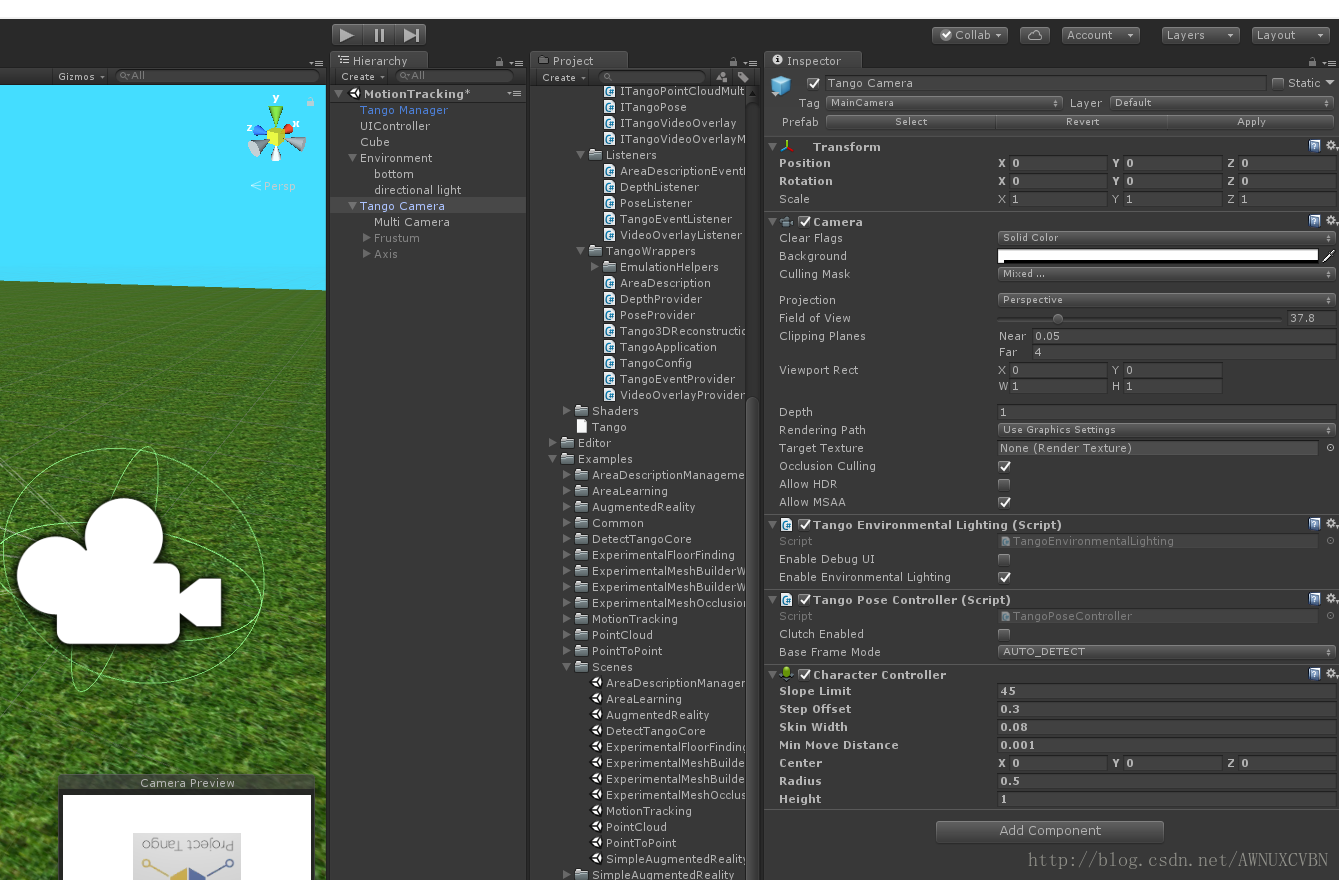1339x880 pixels.
Task: Open Clear Flags dropdown
Action: click(1166, 238)
